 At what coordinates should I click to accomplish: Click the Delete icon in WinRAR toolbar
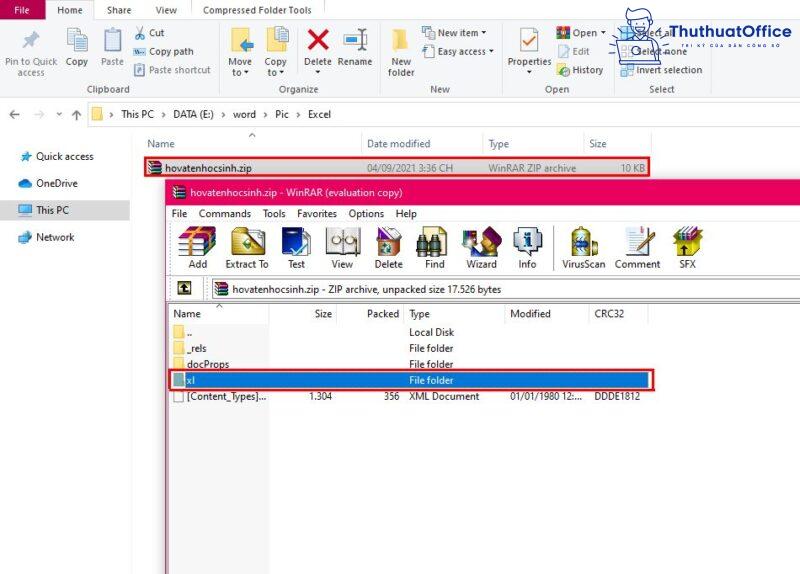pyautogui.click(x=388, y=248)
